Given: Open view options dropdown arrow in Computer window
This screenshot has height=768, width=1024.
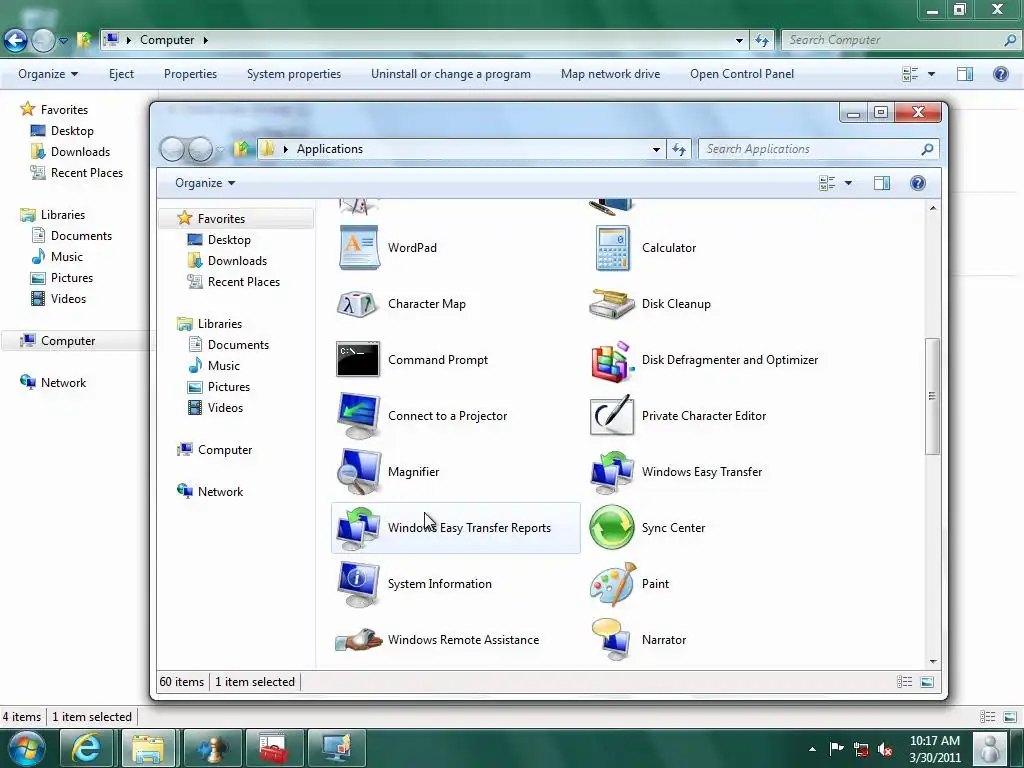Looking at the screenshot, I should [x=931, y=74].
